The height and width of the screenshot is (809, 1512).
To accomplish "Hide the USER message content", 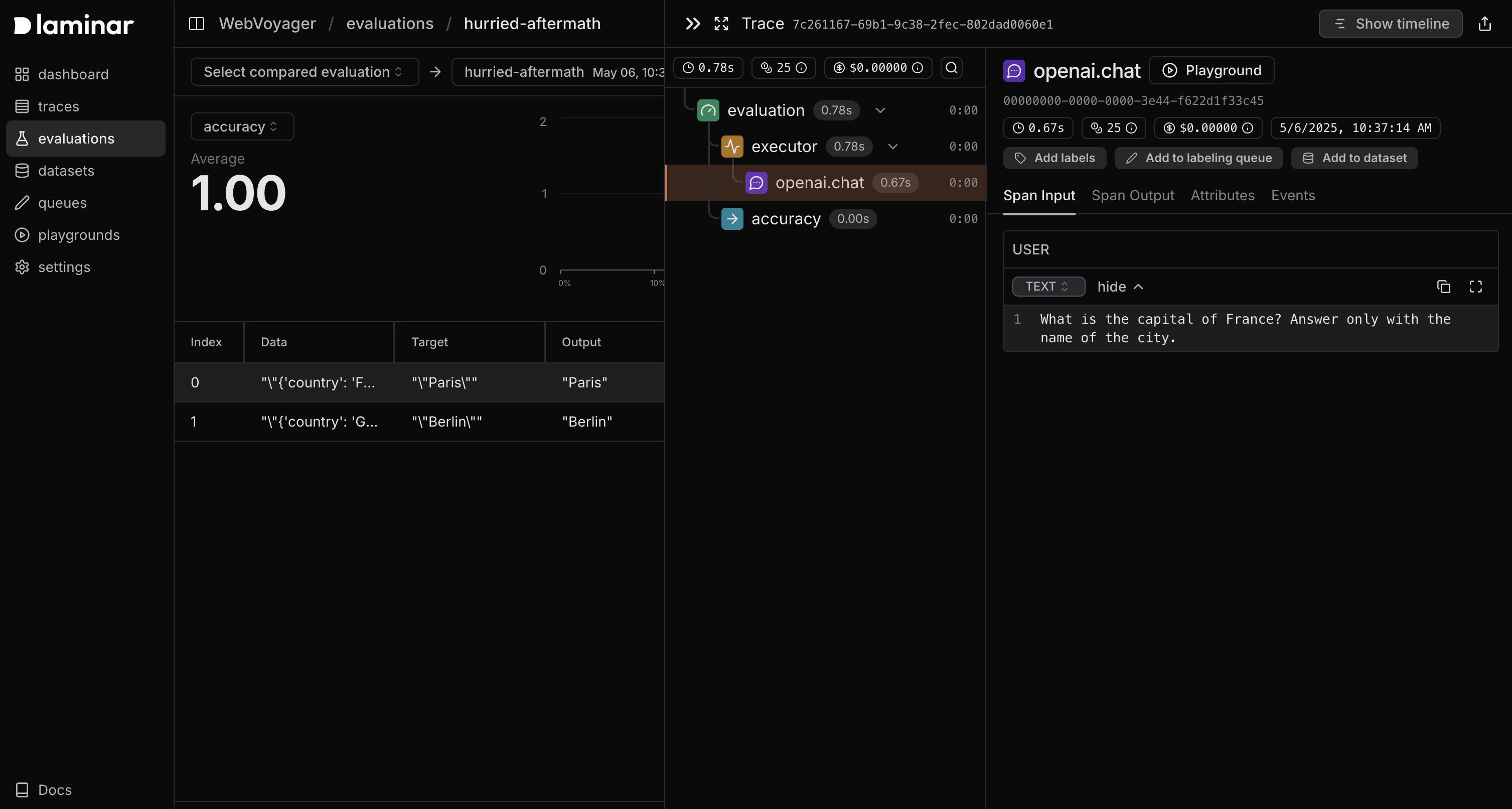I will [1120, 287].
